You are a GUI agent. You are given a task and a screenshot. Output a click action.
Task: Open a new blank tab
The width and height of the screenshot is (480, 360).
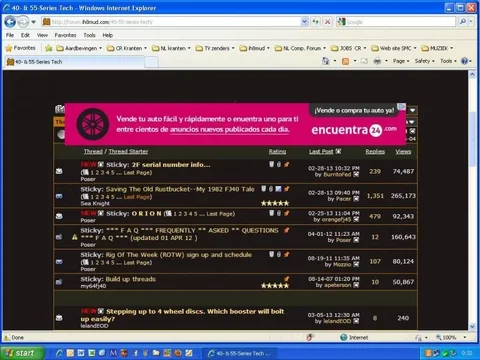pyautogui.click(x=152, y=62)
